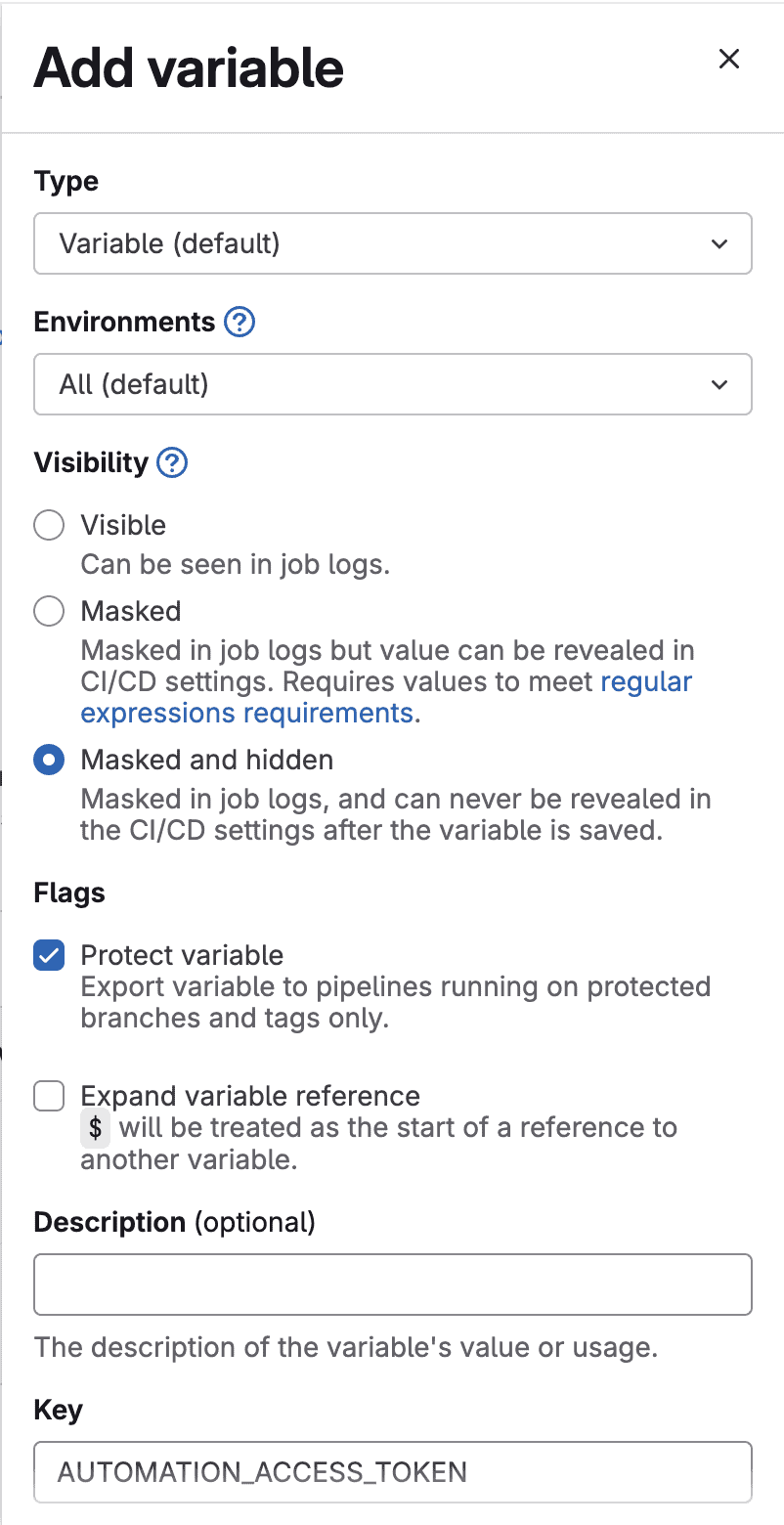784x1525 pixels.
Task: Click the Key field containing AUTOMATION_ACCESS_TOKEN
Action: pyautogui.click(x=392, y=1471)
